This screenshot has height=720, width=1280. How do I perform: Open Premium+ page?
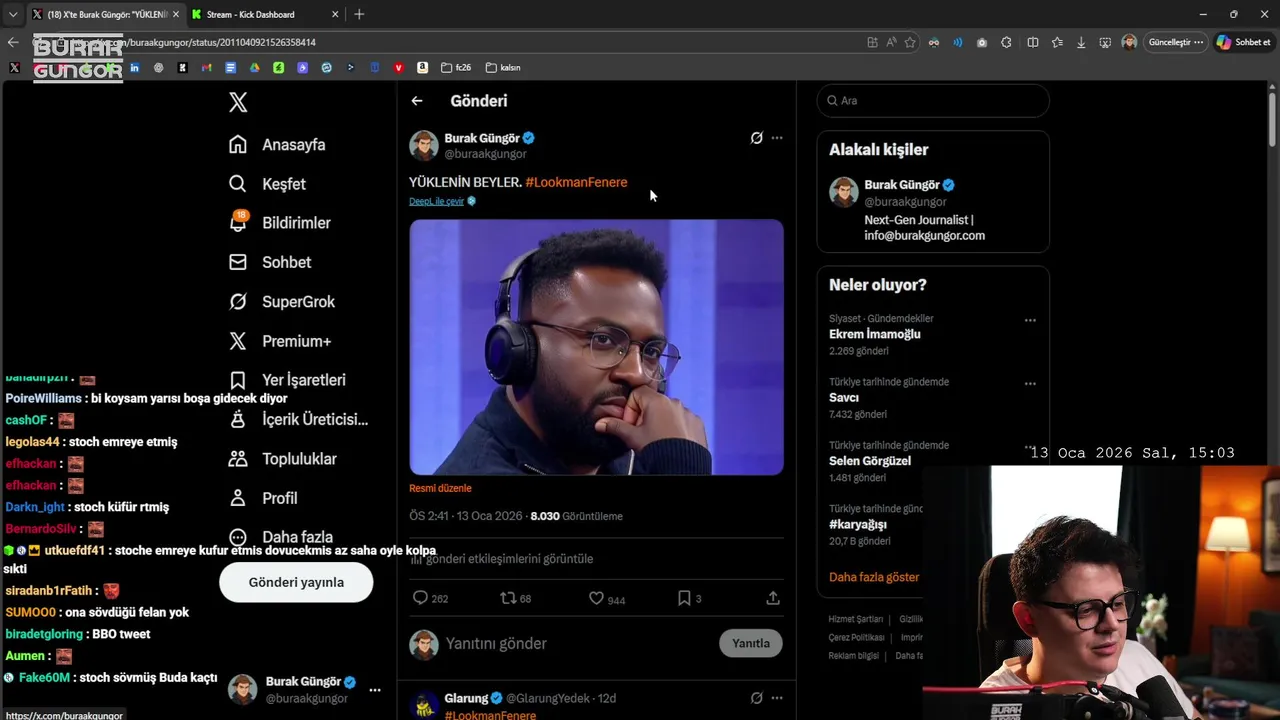point(279,341)
